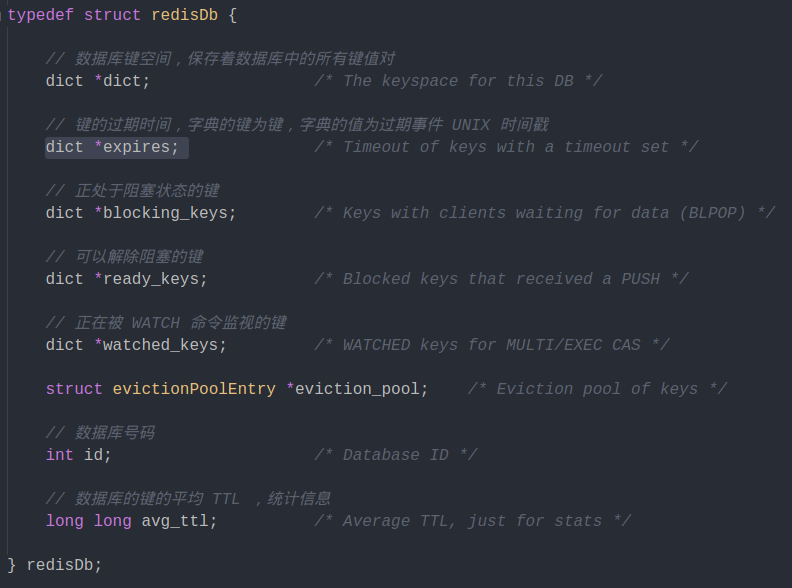Viewport: 792px width, 588px height.
Task: Click the 'Eviction pool of keys' comment
Action: pyautogui.click(x=598, y=389)
